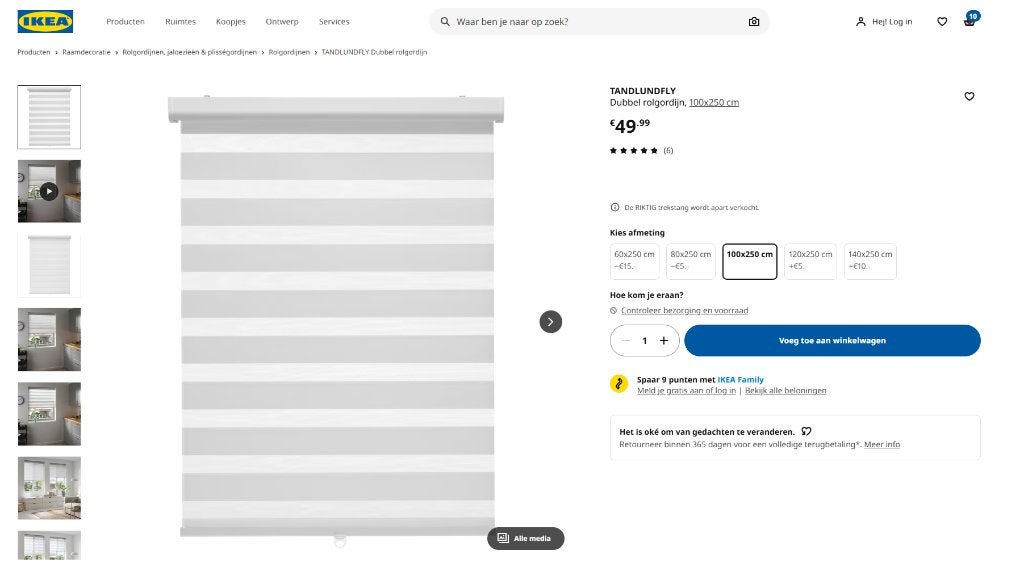Open the shopping cart with 10 items
The image size is (1024, 584).
click(x=970, y=20)
